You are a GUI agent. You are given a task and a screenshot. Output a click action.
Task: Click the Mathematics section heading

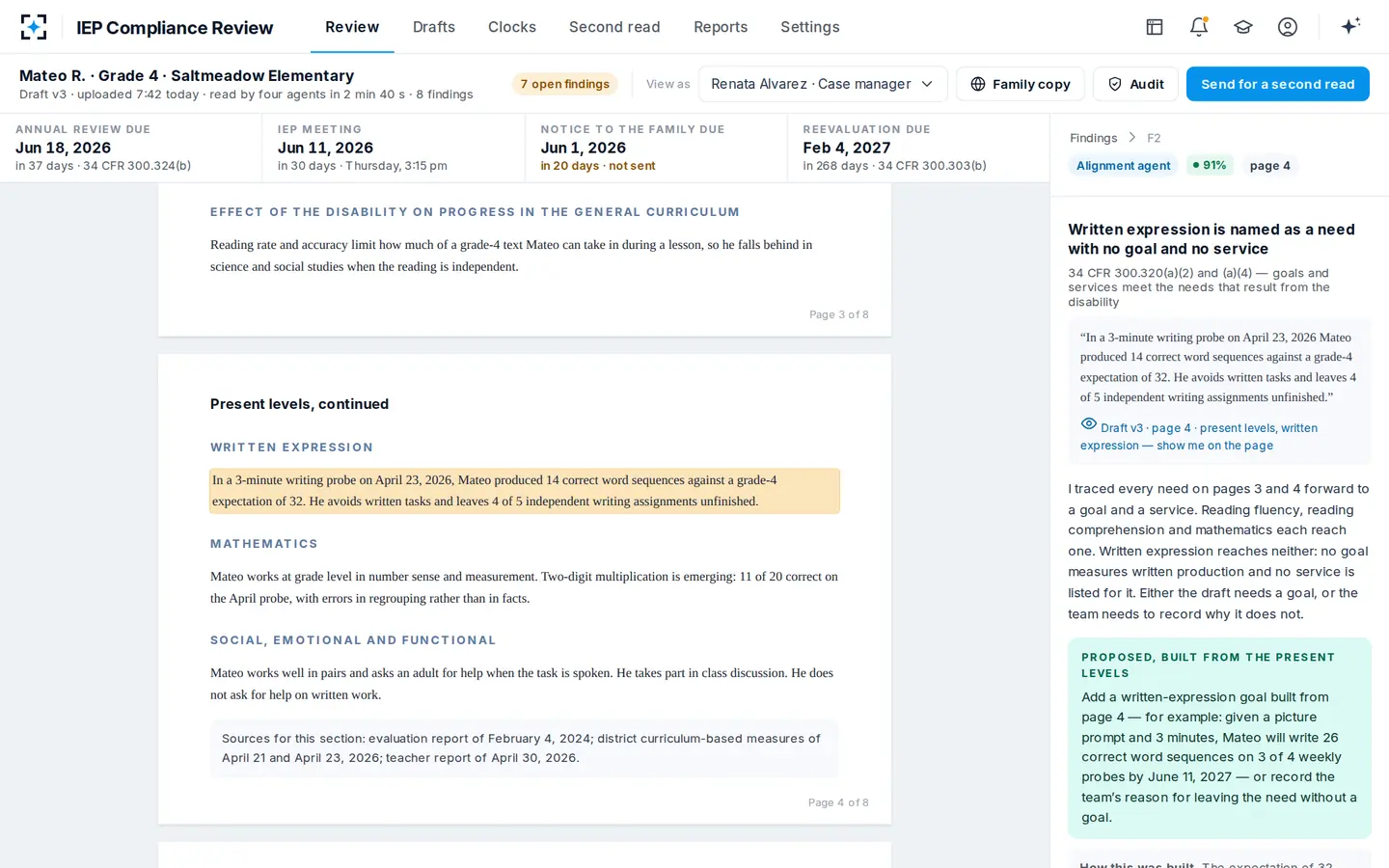(264, 544)
